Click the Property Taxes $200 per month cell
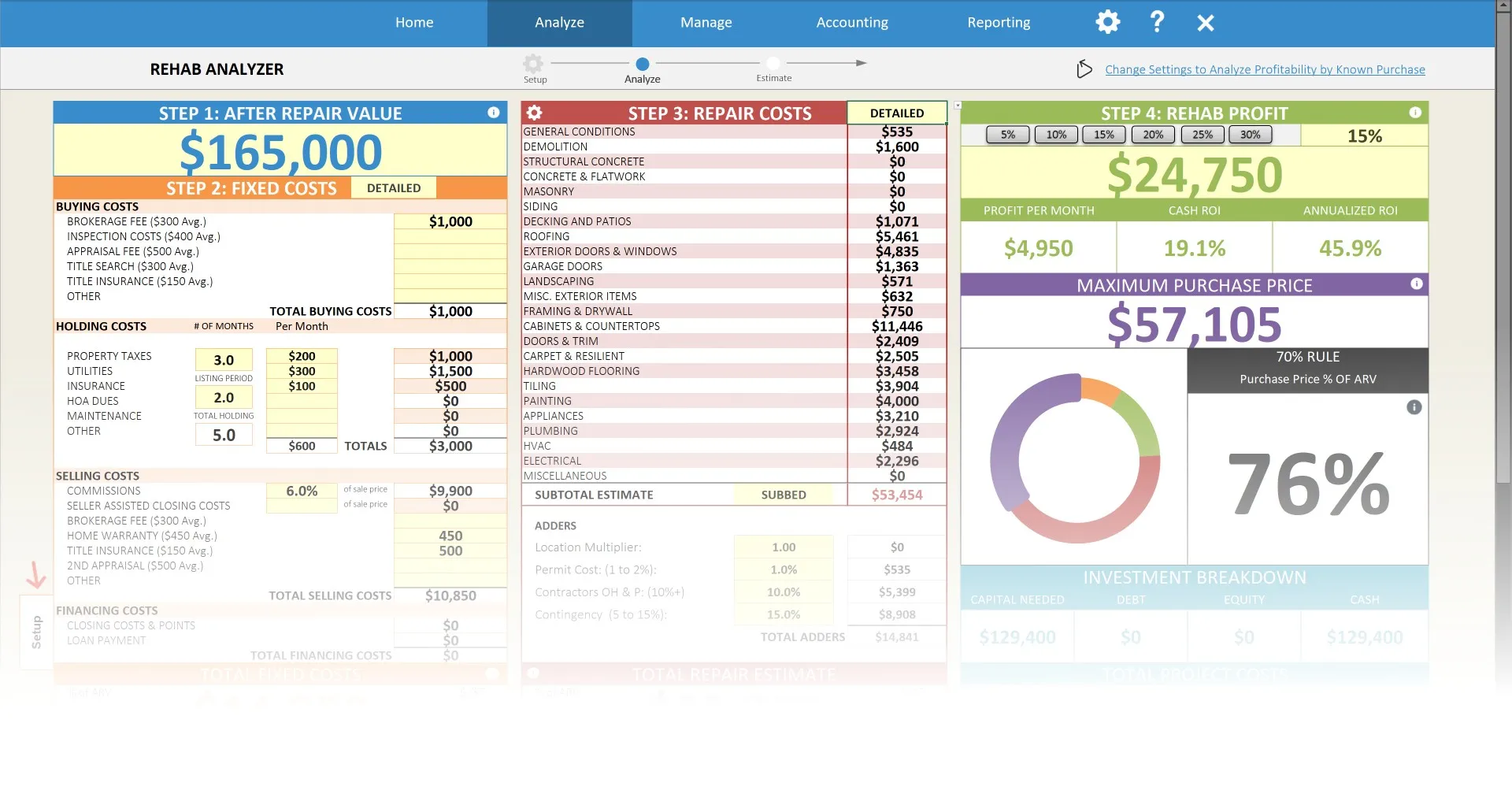The image size is (1512, 790). tap(302, 356)
